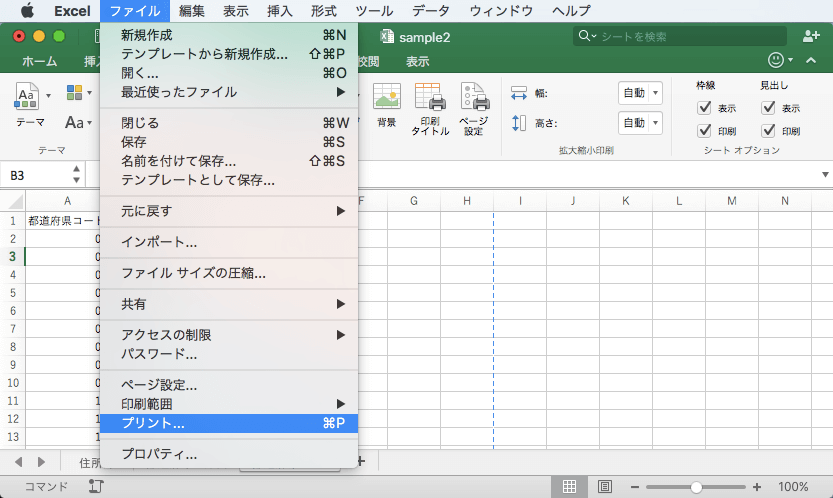Click the Select All corner triangle
This screenshot has width=833, height=498.
click(16, 201)
